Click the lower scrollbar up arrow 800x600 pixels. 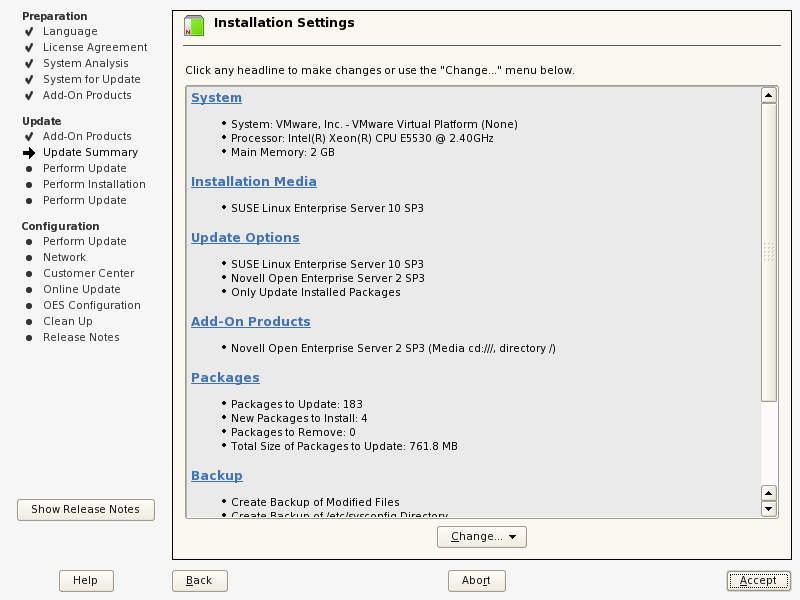pyautogui.click(x=769, y=493)
